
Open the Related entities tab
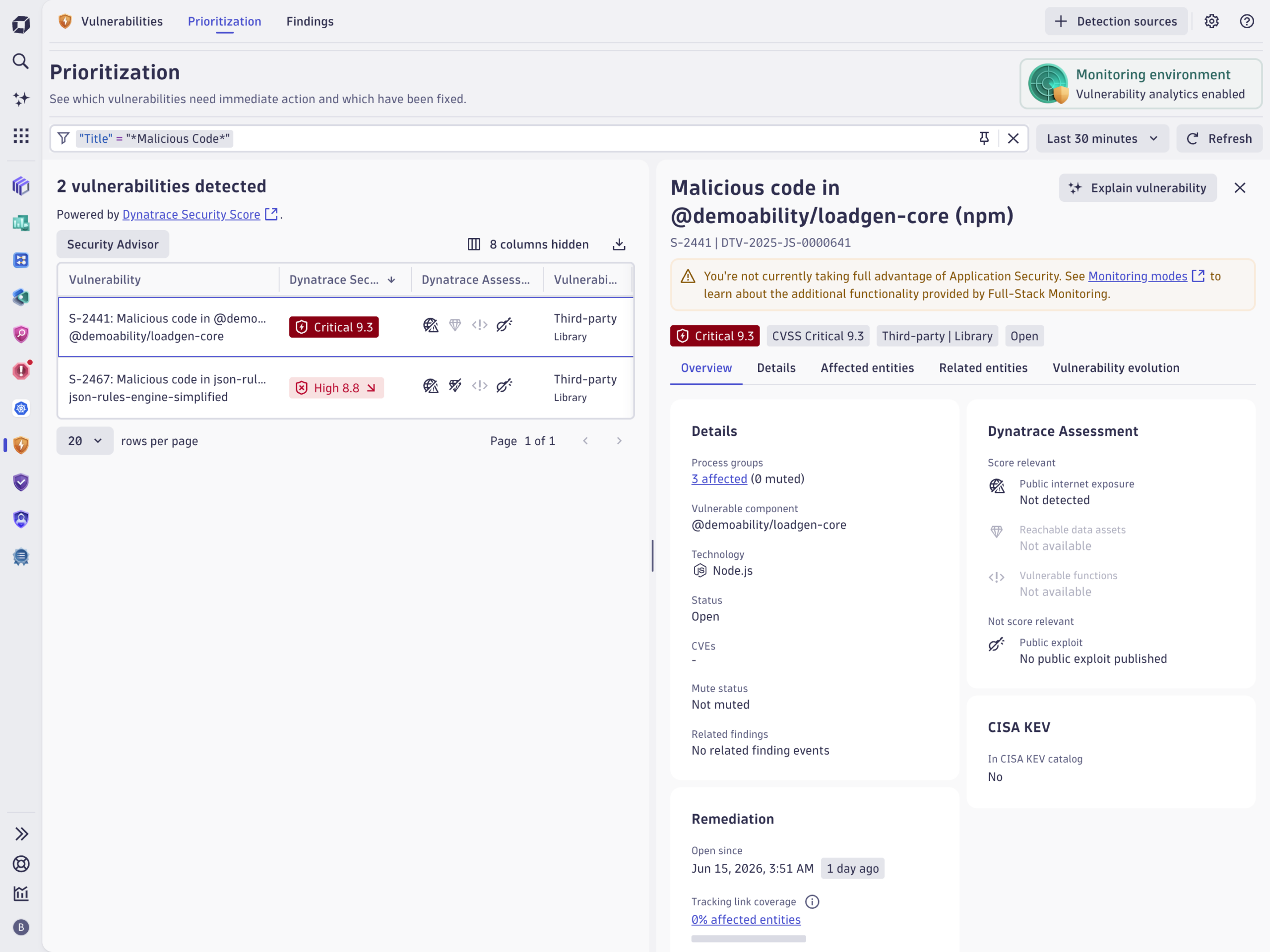click(983, 368)
